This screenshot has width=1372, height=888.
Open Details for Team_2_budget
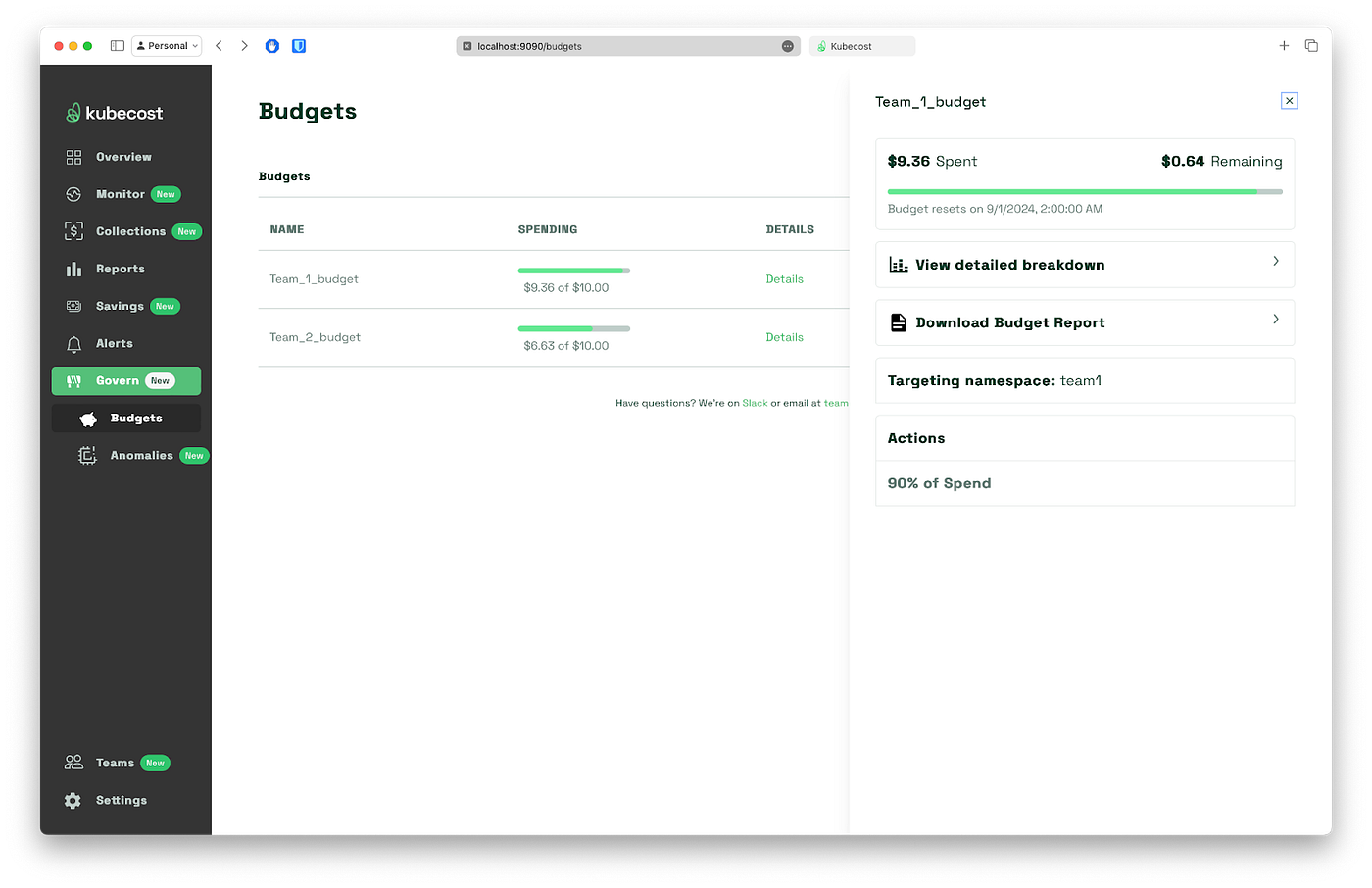coord(785,337)
